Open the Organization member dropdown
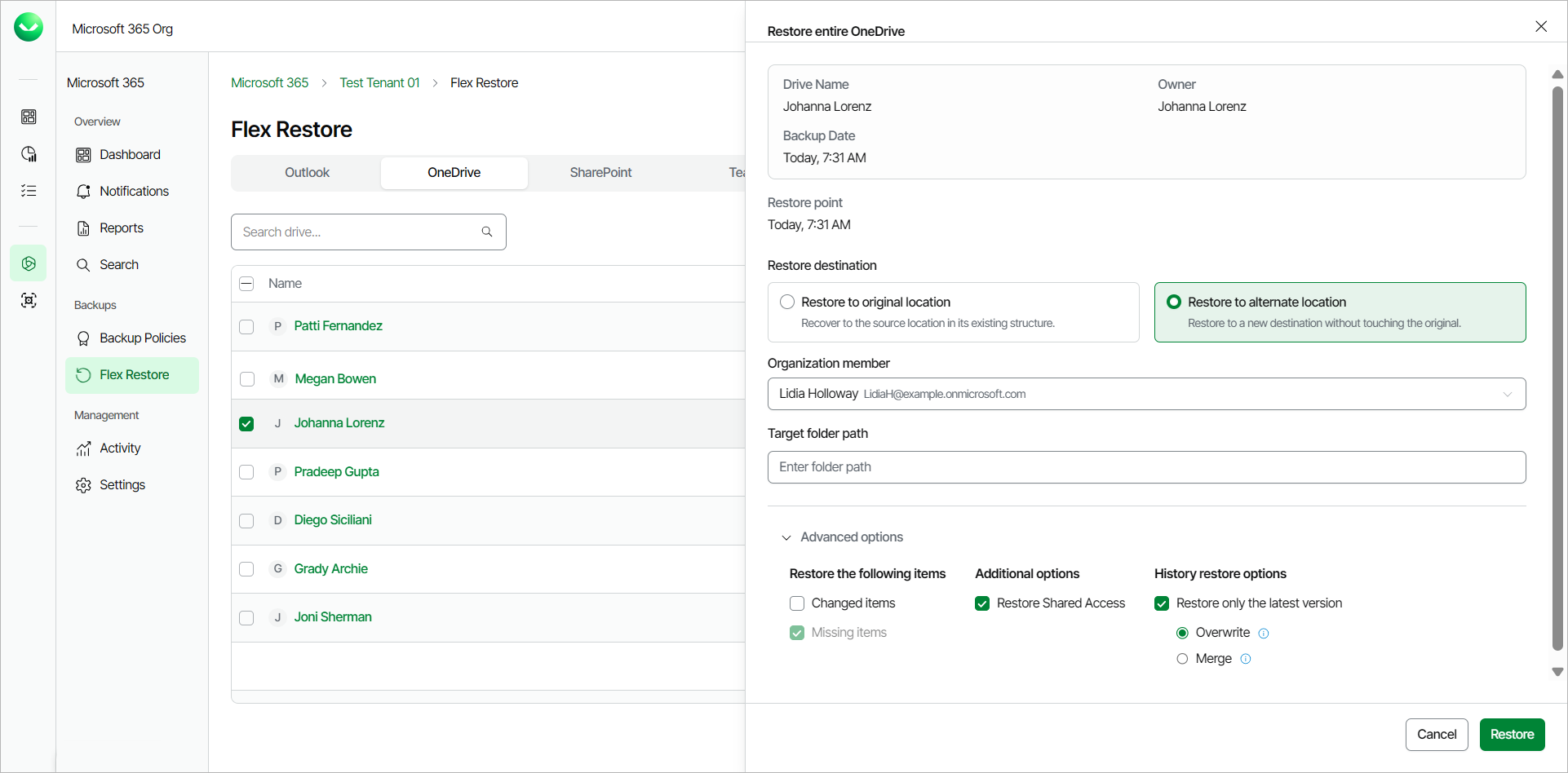The width and height of the screenshot is (1568, 773). click(1146, 394)
